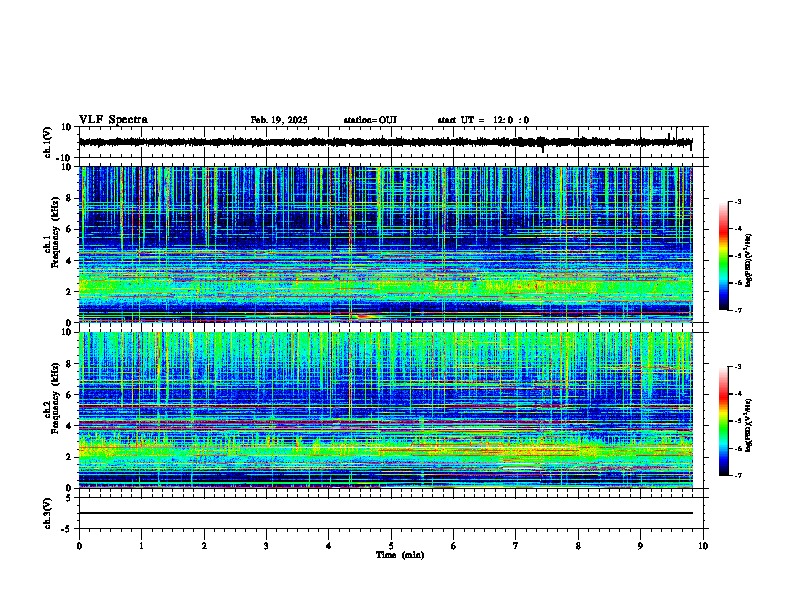Click the "station=OUI" header label

[370, 120]
